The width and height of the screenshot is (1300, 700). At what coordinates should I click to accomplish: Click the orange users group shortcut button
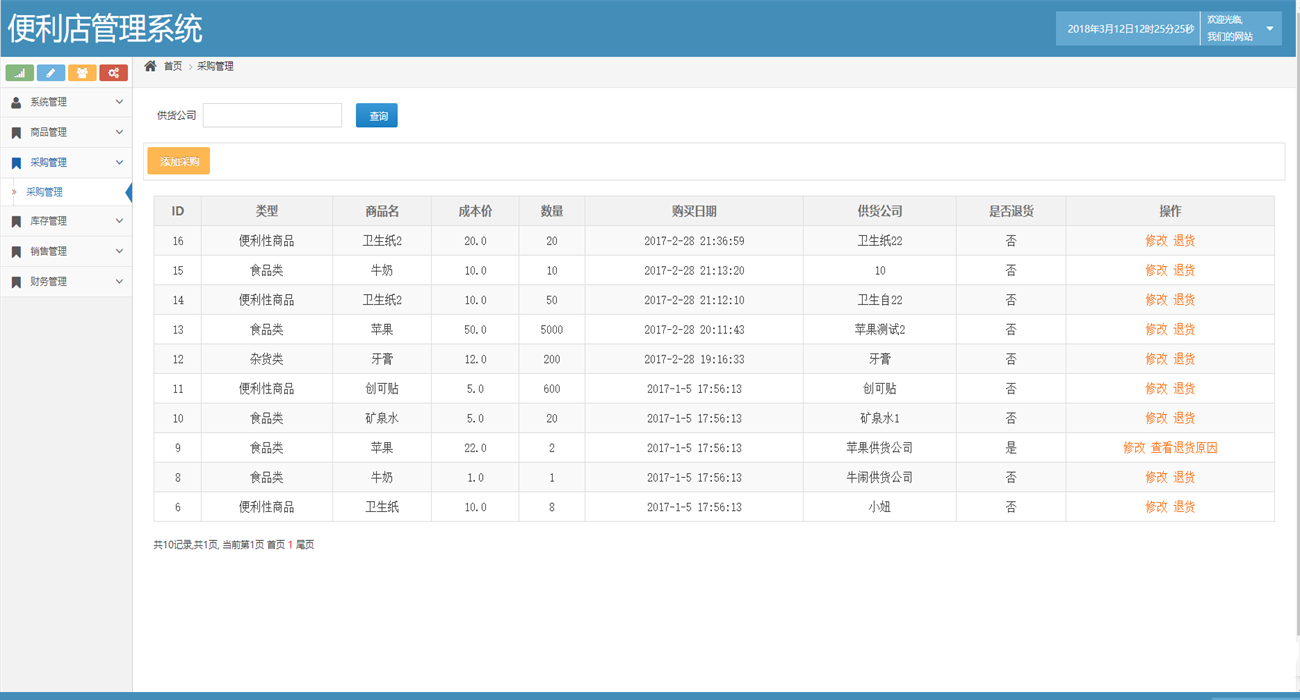[x=82, y=73]
